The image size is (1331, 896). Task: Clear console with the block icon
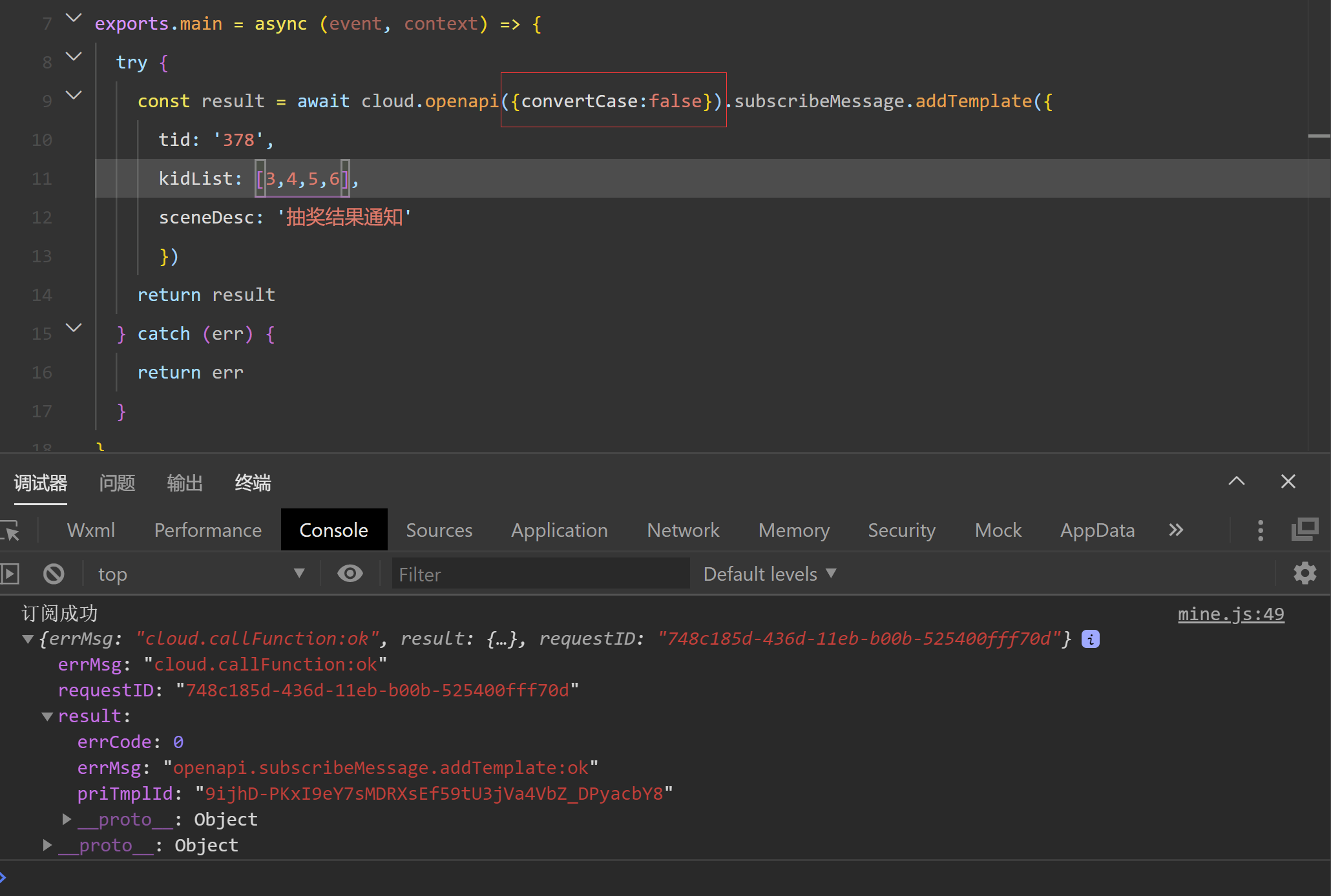54,574
